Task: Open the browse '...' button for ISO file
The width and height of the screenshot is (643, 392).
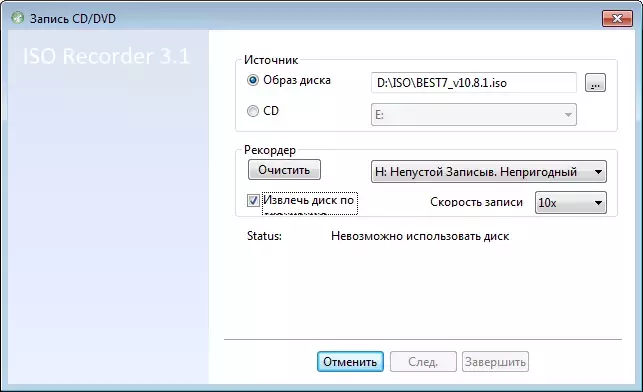Action: point(595,83)
